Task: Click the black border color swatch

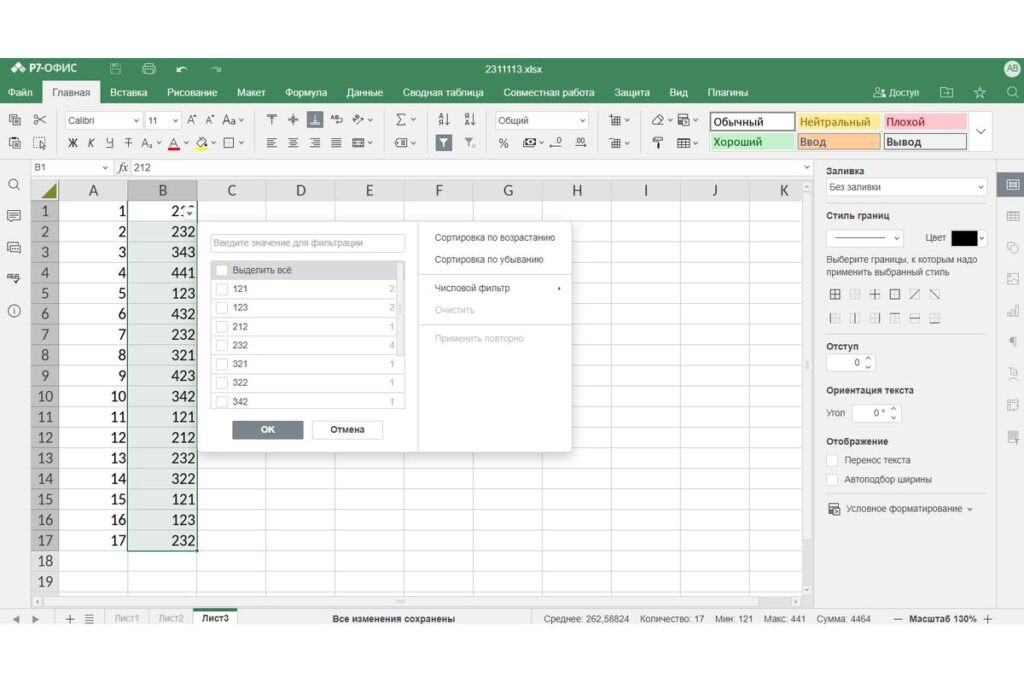Action: pos(964,238)
